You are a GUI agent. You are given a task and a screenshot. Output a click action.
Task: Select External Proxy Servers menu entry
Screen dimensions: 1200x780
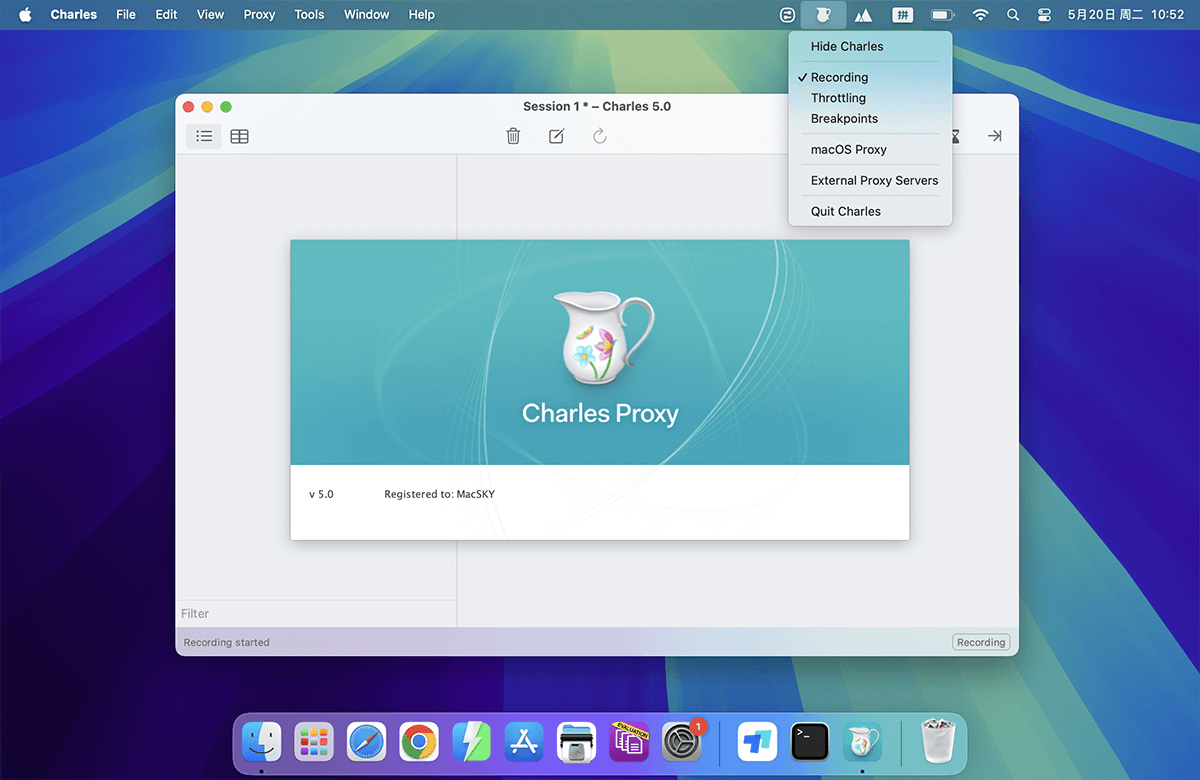tap(870, 180)
